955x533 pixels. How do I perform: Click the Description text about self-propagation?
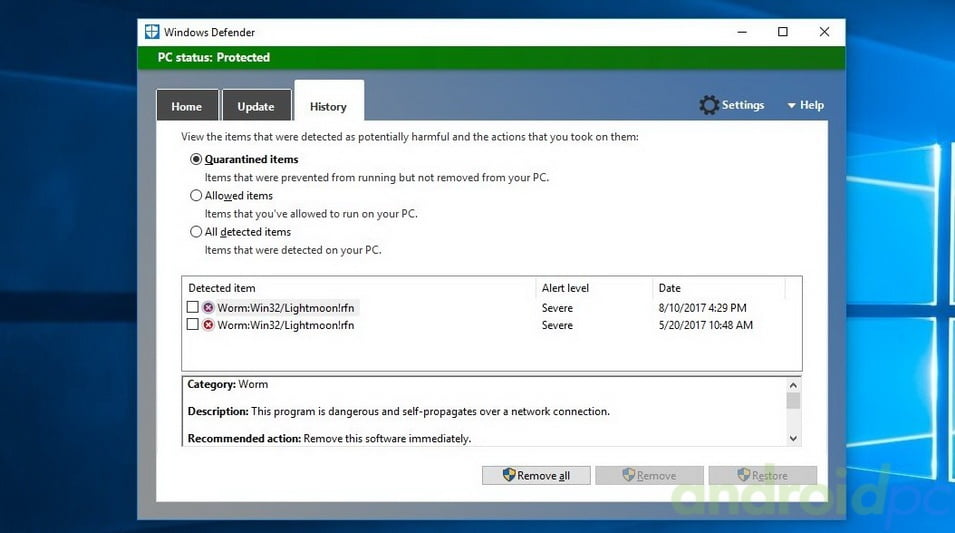[398, 411]
